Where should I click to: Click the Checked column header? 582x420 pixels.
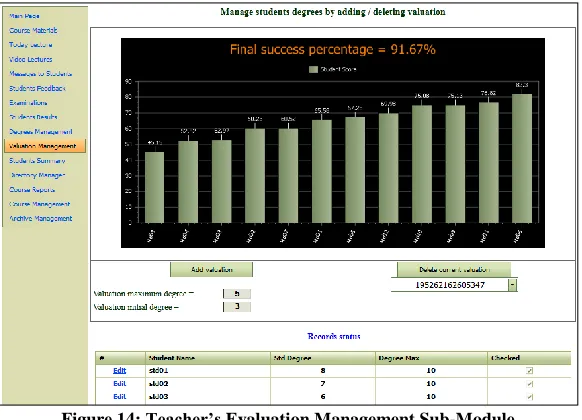pos(529,358)
